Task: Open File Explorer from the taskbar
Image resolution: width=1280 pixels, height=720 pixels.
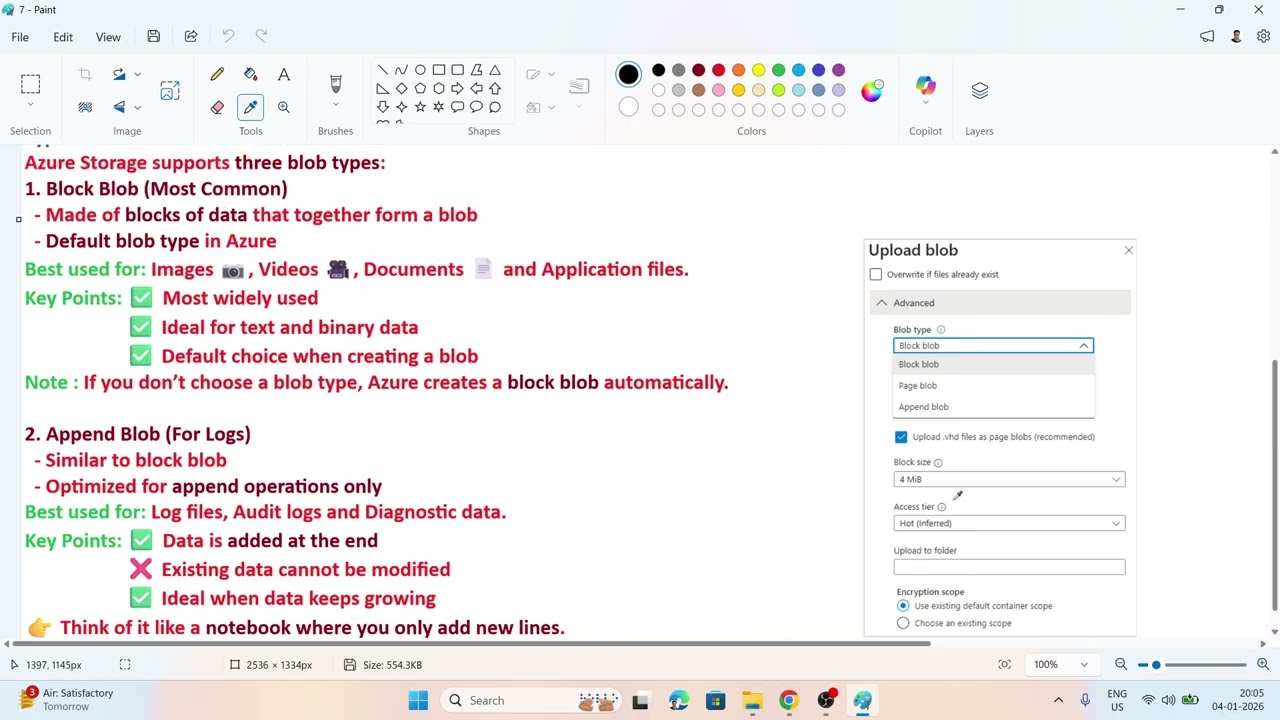Action: coord(752,700)
